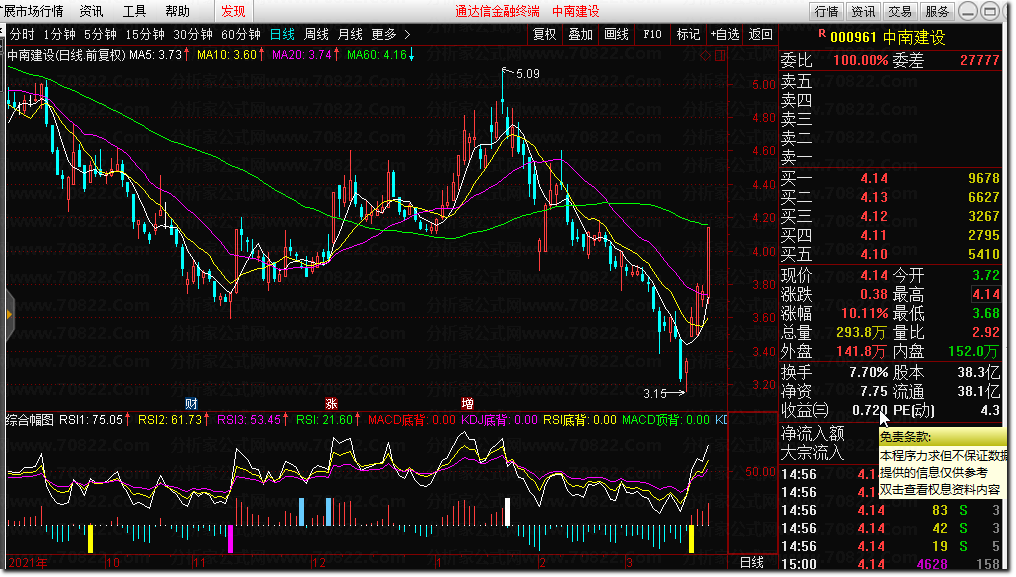Click the 日线 label at bottom right

point(752,563)
